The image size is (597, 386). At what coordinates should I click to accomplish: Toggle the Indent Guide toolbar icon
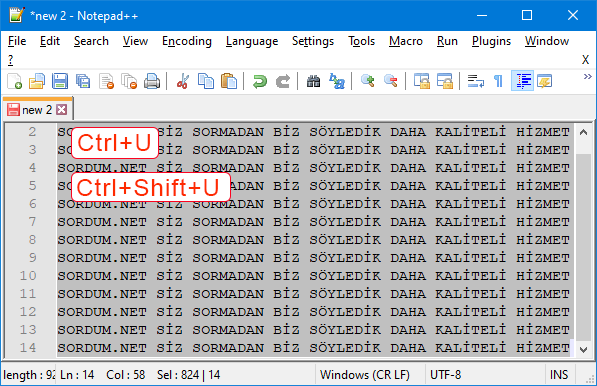pyautogui.click(x=523, y=81)
